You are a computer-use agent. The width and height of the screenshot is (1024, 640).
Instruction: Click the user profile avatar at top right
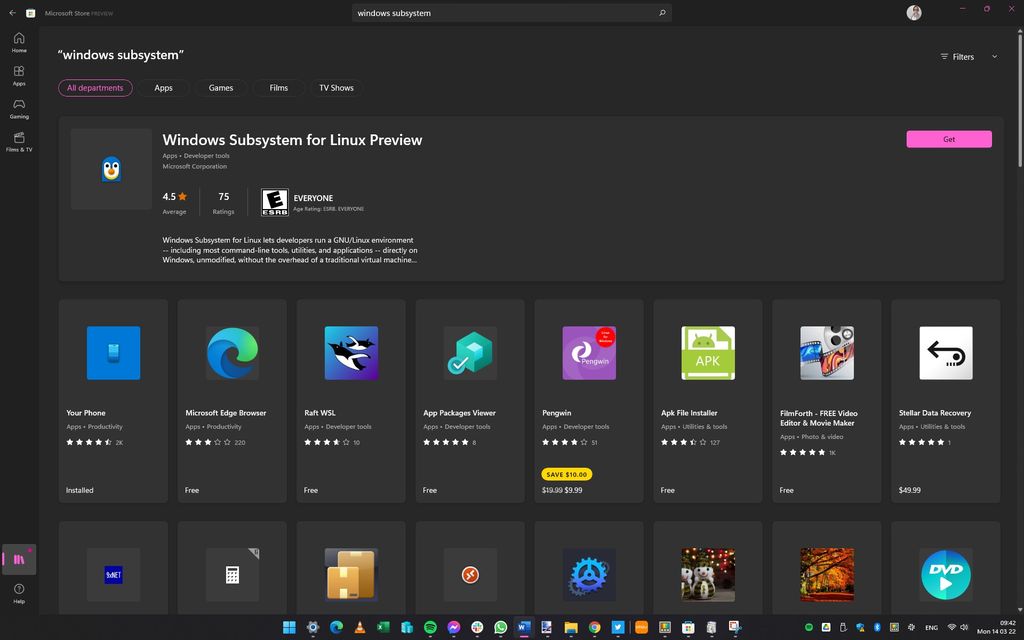pos(913,12)
